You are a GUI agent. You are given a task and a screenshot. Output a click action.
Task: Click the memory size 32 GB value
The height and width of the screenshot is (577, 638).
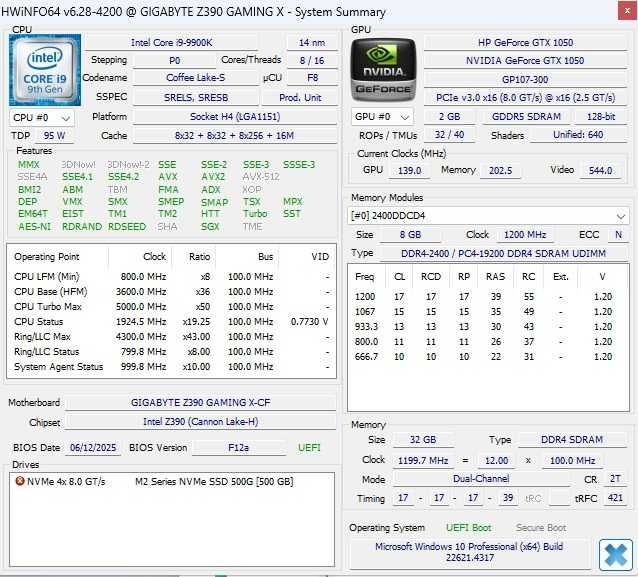click(x=423, y=439)
